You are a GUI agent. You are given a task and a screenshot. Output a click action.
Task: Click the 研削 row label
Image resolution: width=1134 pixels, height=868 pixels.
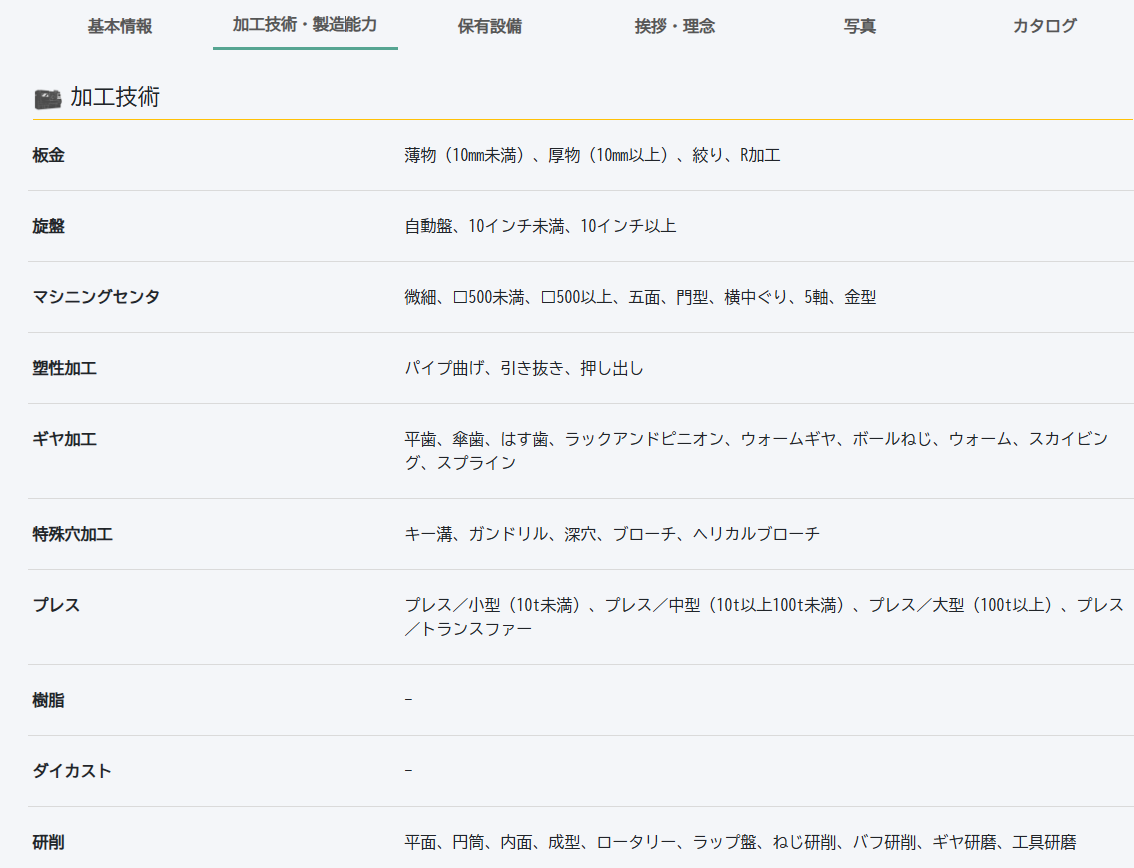coord(49,842)
